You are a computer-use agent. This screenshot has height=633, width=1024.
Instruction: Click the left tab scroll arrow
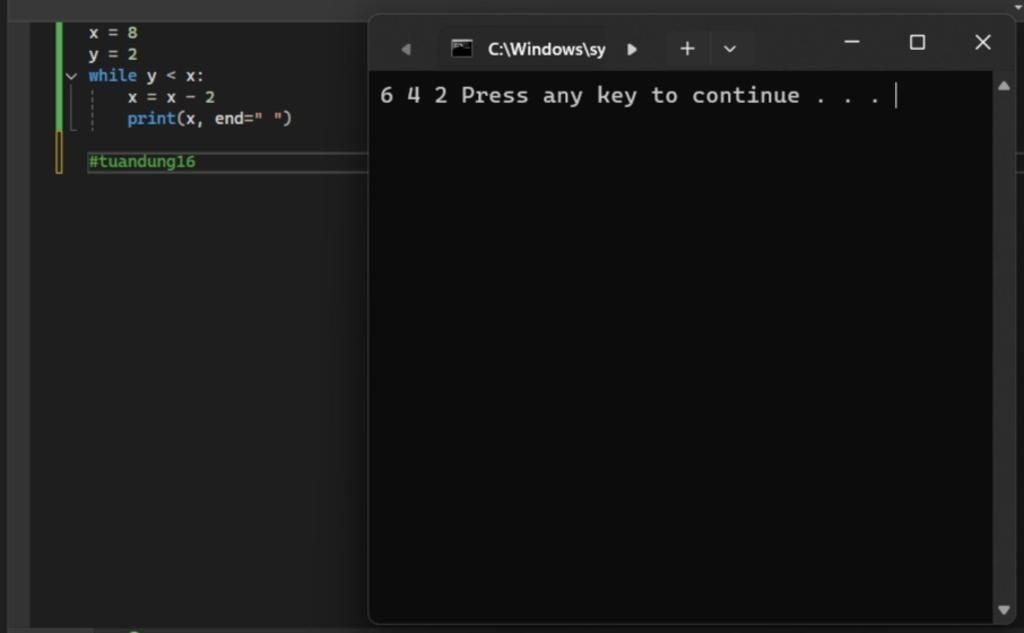[406, 50]
